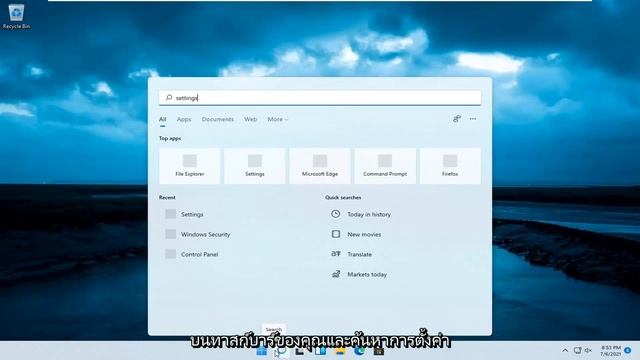
Task: Click the magnifier icon in search box
Action: [x=169, y=98]
